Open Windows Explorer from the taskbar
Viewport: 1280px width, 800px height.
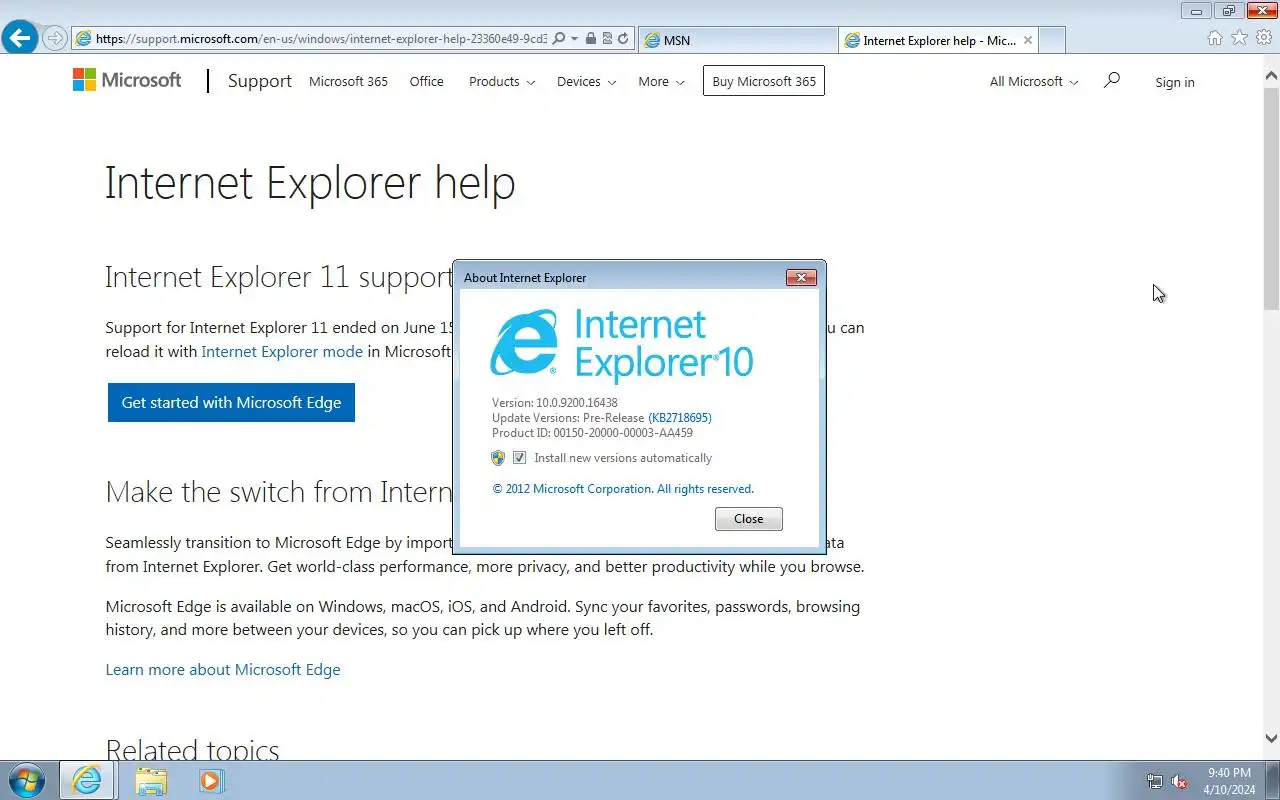pos(151,780)
